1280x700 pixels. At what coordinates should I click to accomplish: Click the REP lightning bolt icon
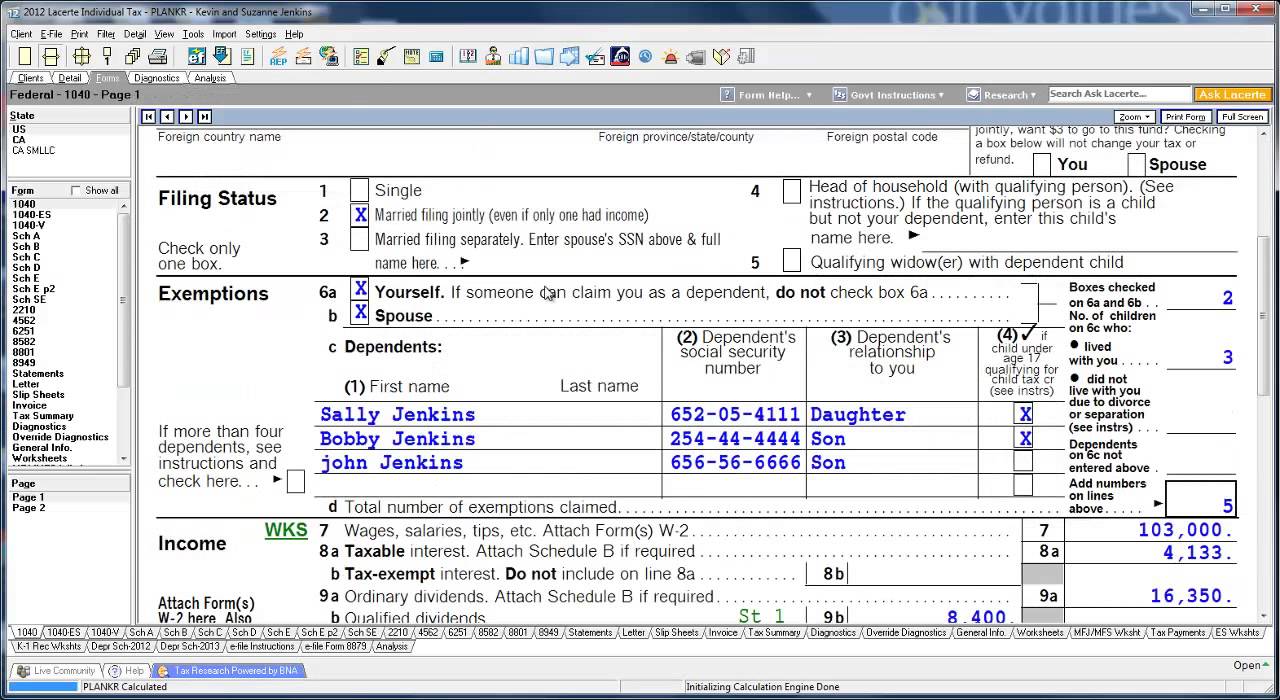[278, 56]
